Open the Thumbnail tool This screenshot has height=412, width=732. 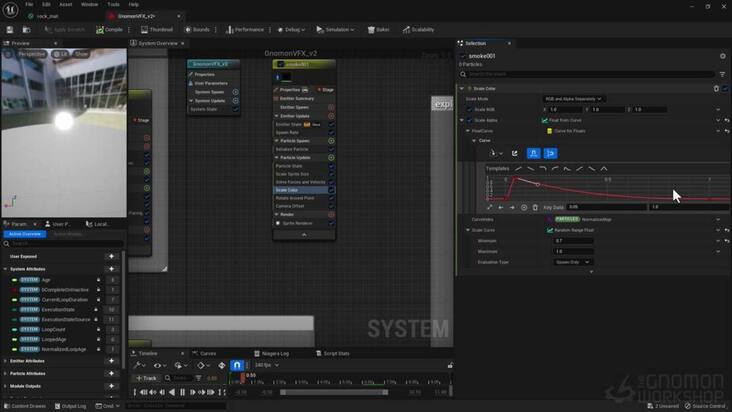pyautogui.click(x=158, y=30)
